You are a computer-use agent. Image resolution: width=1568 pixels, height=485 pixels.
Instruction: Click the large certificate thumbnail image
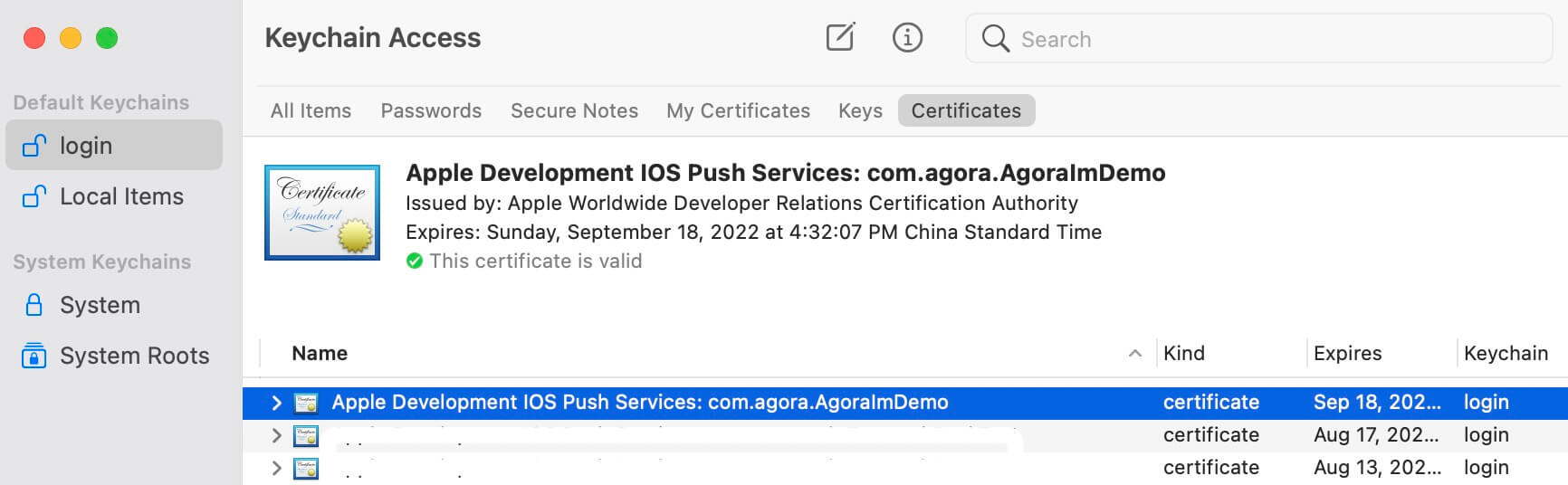[x=322, y=213]
